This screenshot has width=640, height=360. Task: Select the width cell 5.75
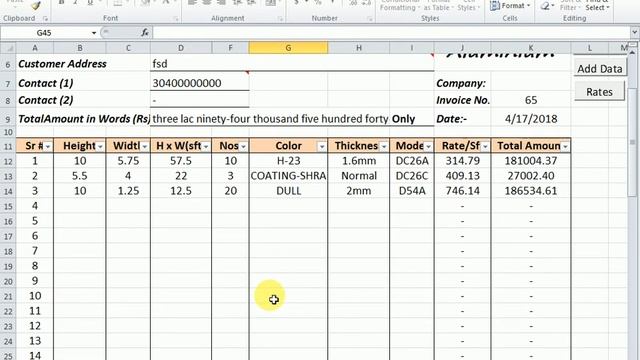point(128,161)
